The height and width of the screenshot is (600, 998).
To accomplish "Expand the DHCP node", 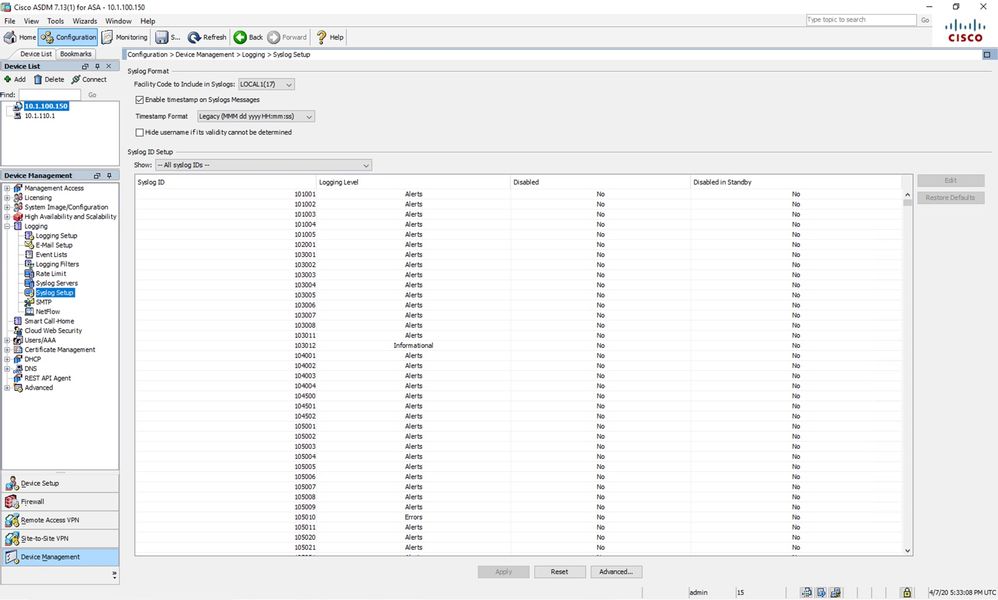I will (7, 359).
